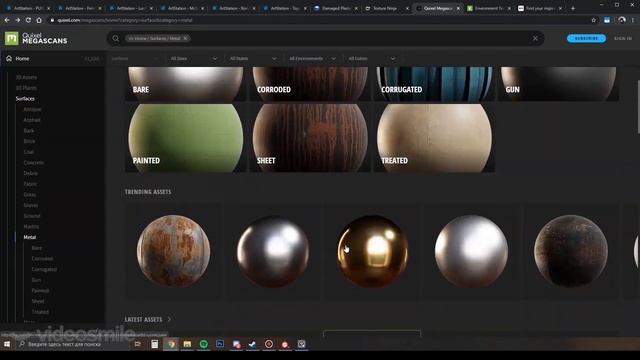640x360 pixels.
Task: Select Concrete in the sidebar tree
Action: [x=33, y=162]
